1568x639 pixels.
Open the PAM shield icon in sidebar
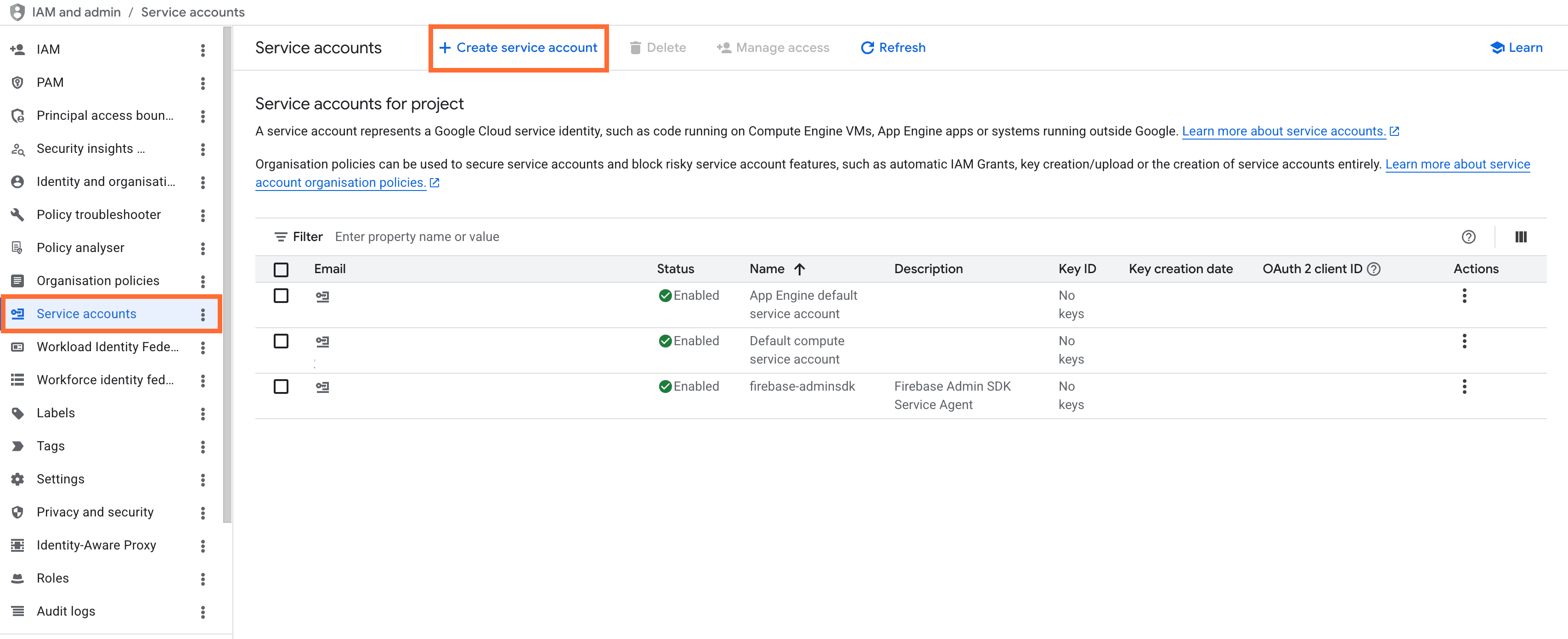click(x=17, y=82)
